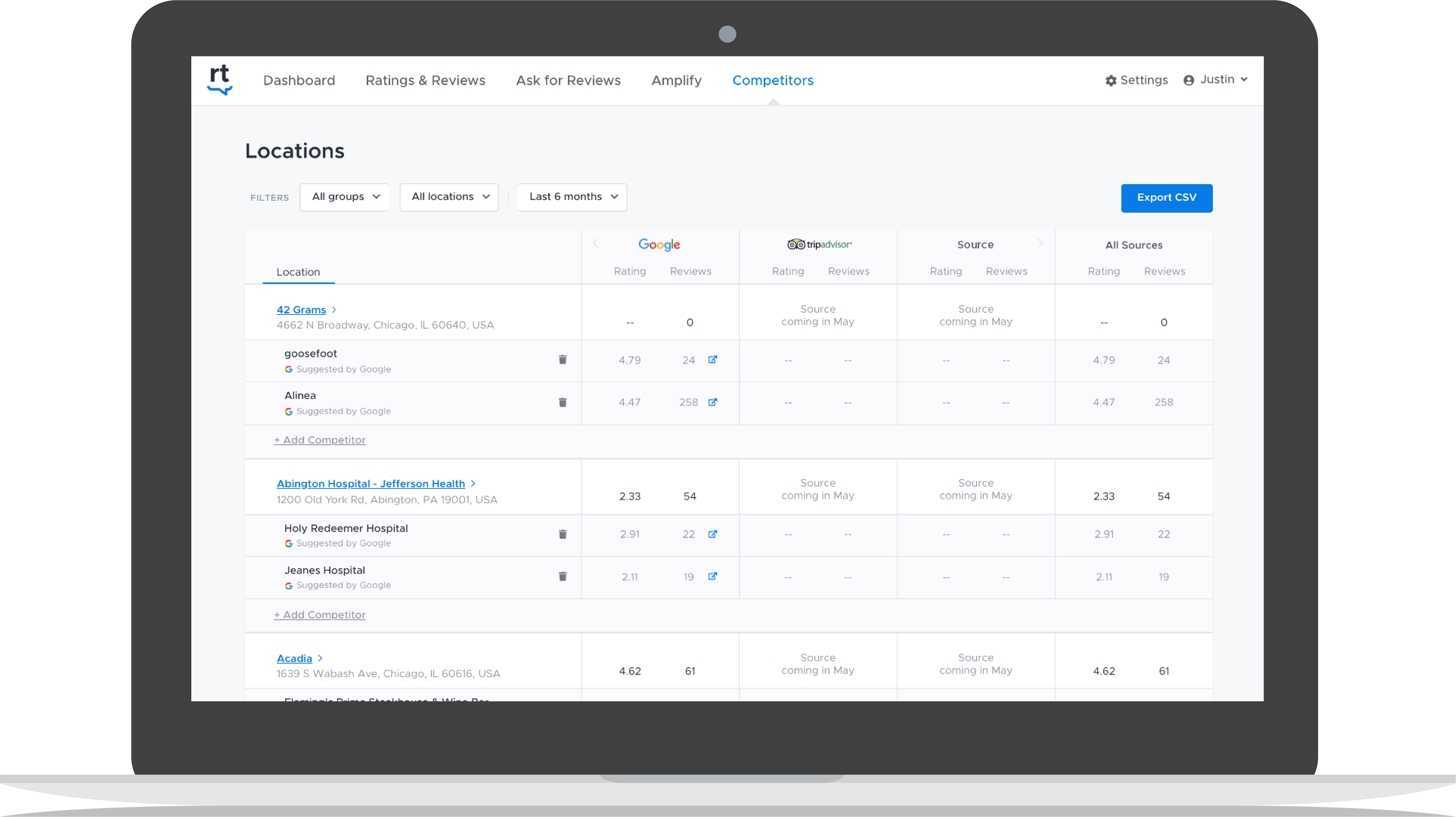Expand the All groups filter dropdown

(344, 197)
